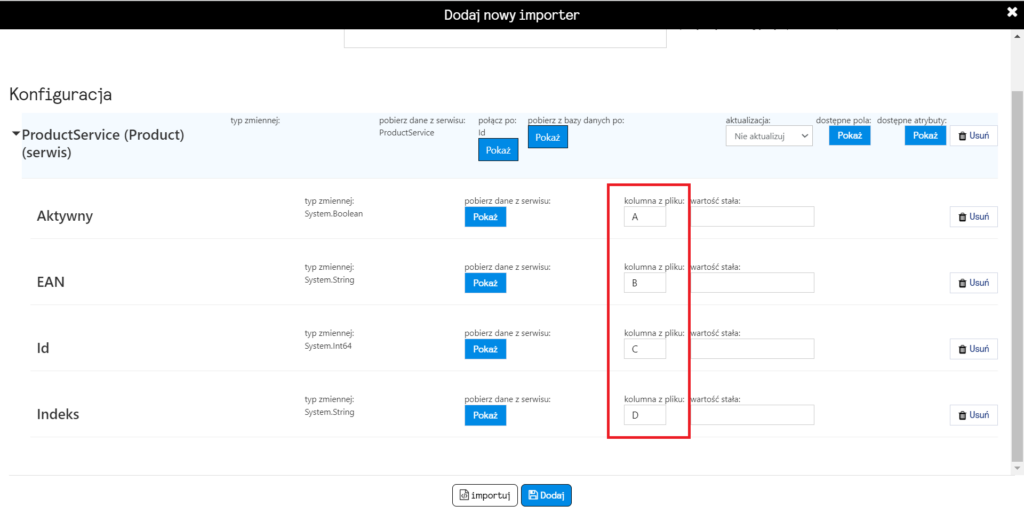Save the importer with the Dodaj button
Image resolution: width=1024 pixels, height=514 pixels.
tap(547, 495)
